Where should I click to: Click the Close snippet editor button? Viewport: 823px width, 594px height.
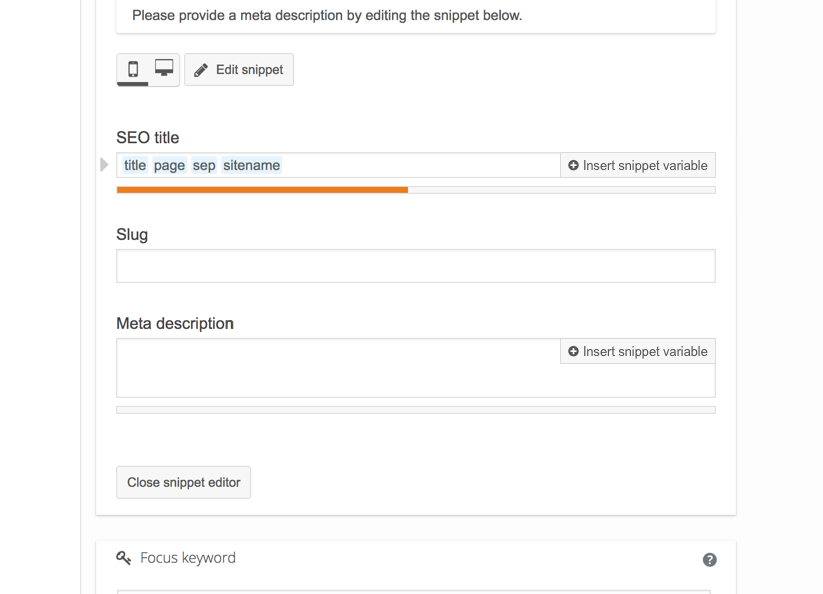pyautogui.click(x=183, y=482)
